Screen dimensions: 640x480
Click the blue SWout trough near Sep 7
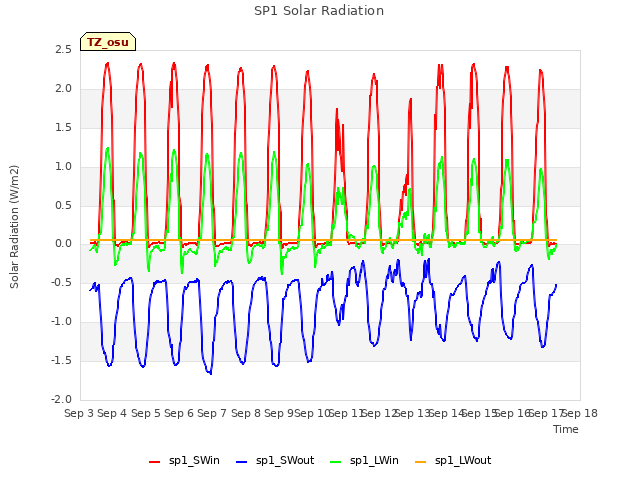pos(211,373)
